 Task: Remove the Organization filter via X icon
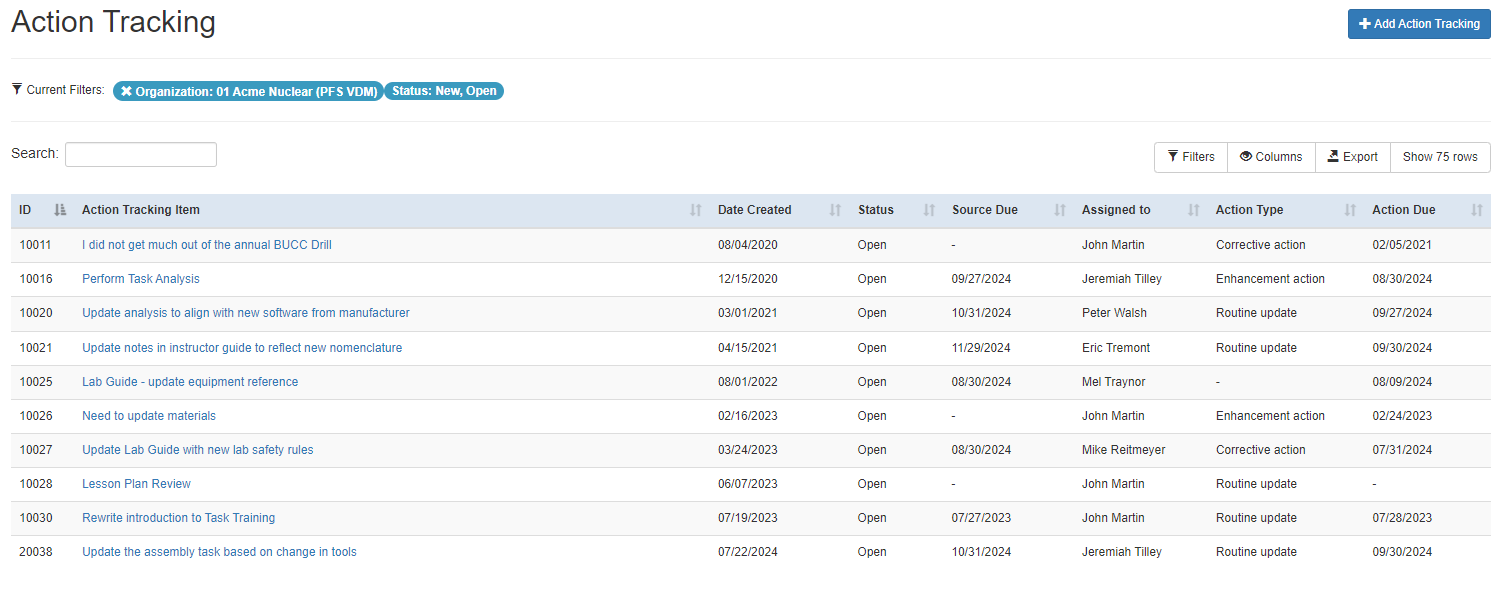126,91
